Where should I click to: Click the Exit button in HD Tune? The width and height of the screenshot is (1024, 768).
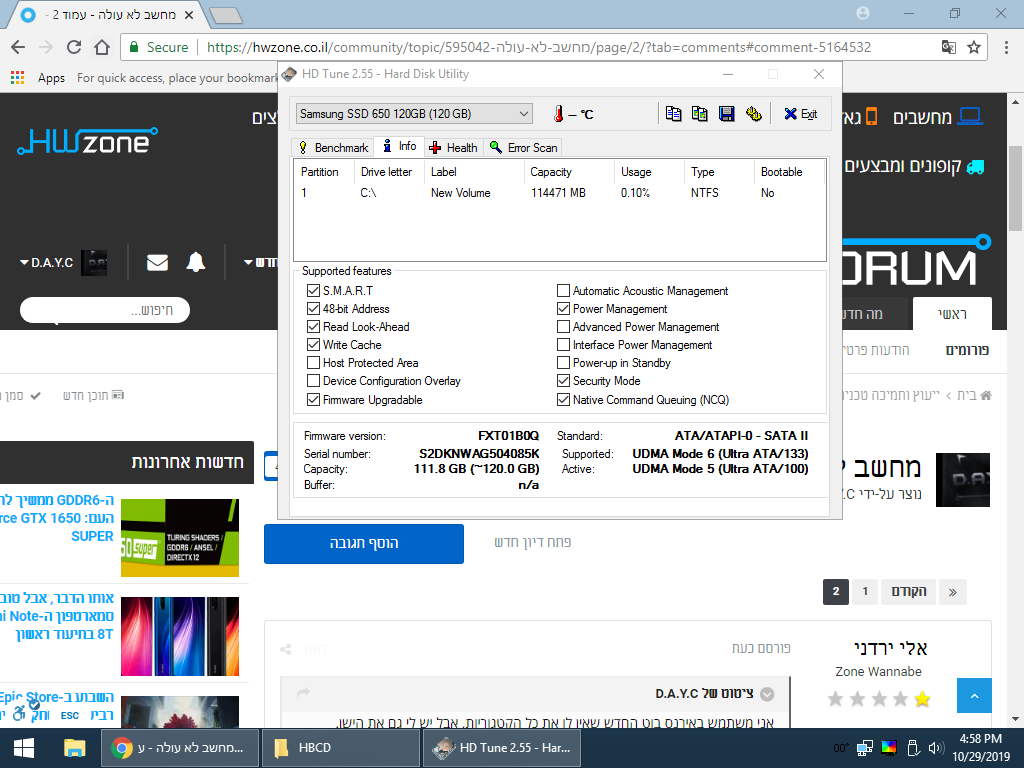pyautogui.click(x=801, y=114)
